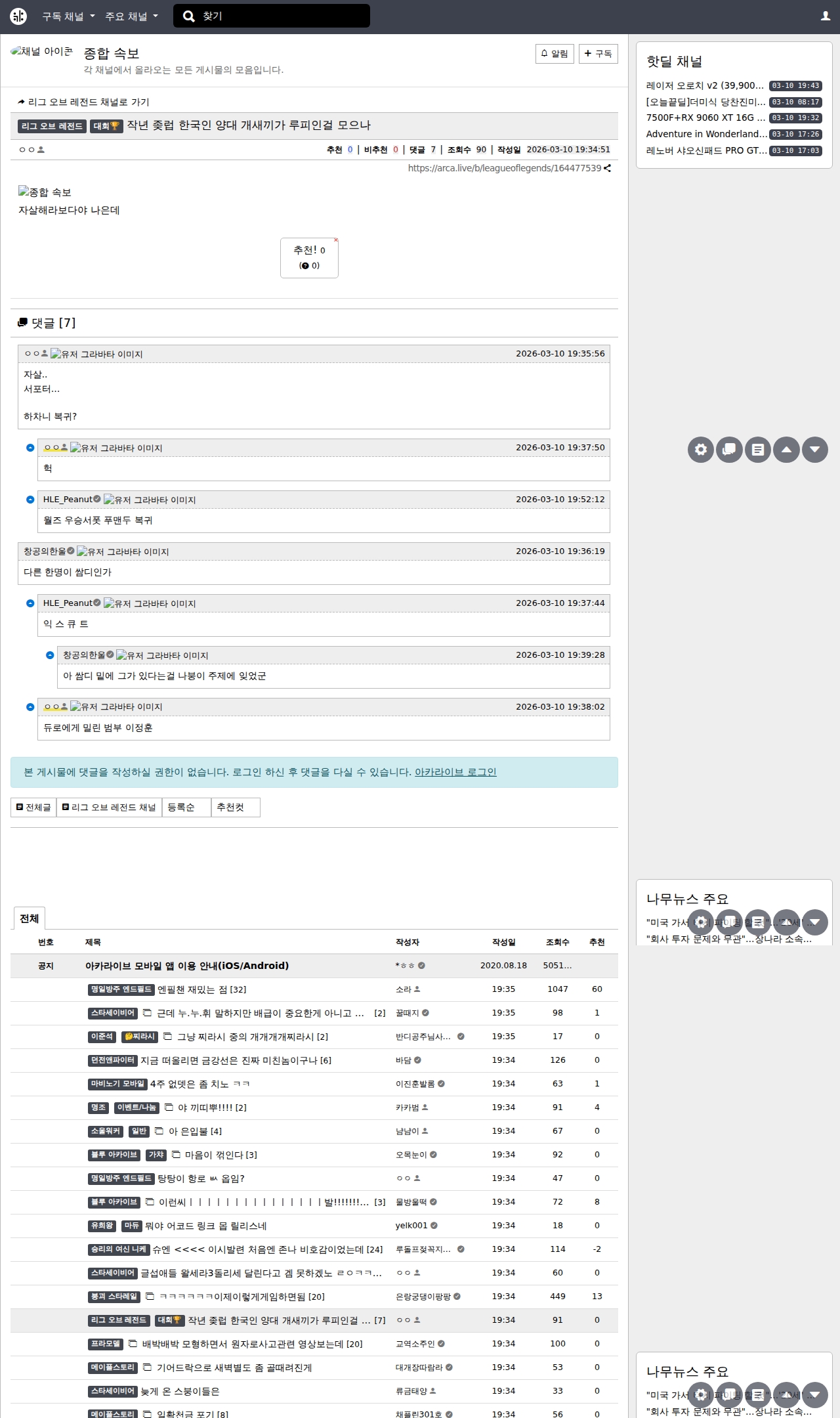Click the 작성자 column header

pos(408,942)
